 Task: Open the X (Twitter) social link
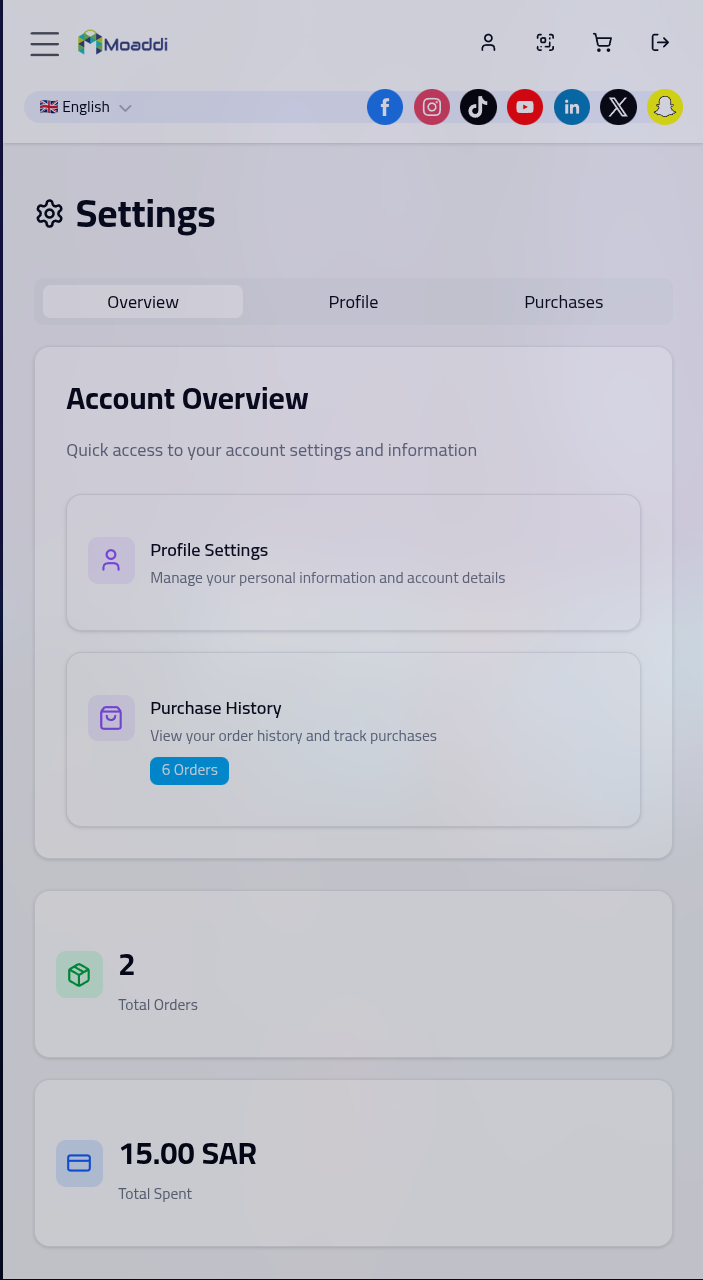point(618,107)
